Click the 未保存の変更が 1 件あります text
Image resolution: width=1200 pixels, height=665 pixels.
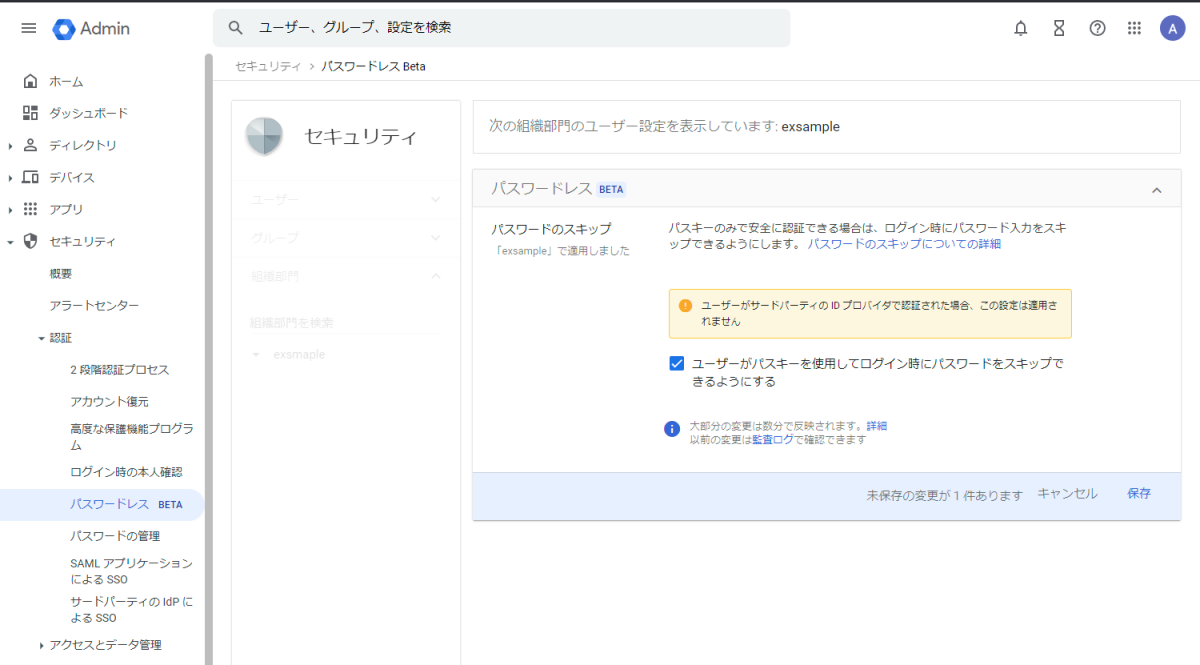click(x=945, y=495)
